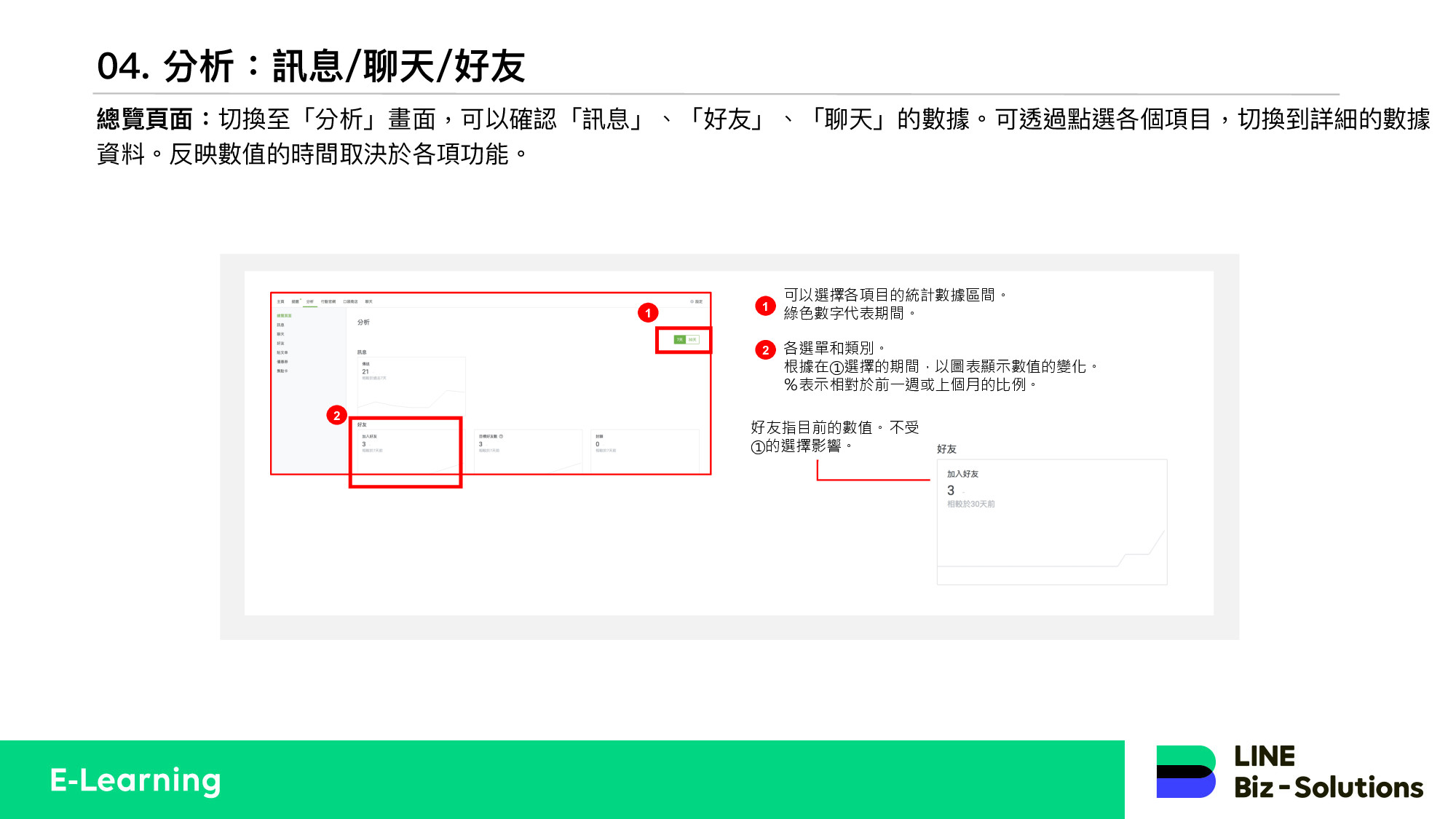Click red circle marker 2 near 好友

click(336, 416)
